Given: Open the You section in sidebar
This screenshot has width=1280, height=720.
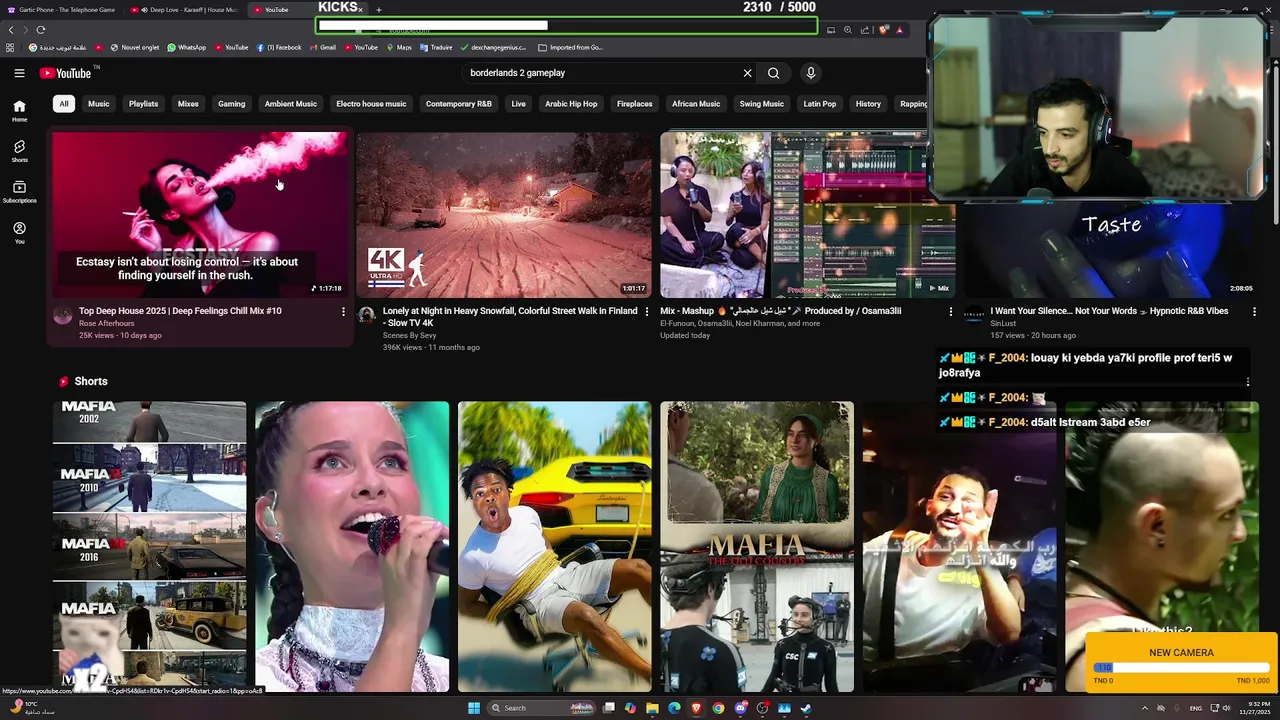Looking at the screenshot, I should pos(19,233).
